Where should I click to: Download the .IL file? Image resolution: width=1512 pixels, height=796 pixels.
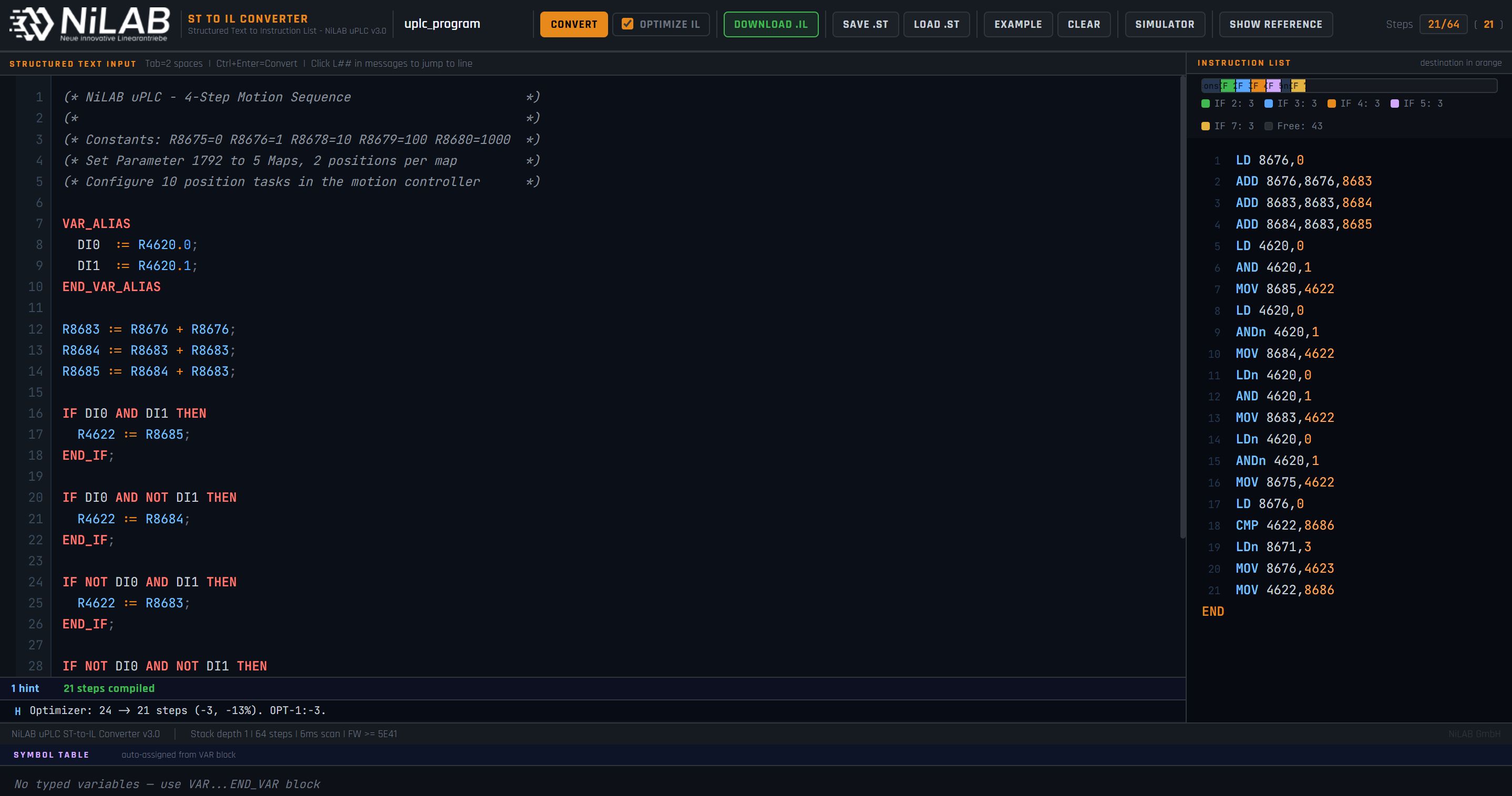(770, 24)
